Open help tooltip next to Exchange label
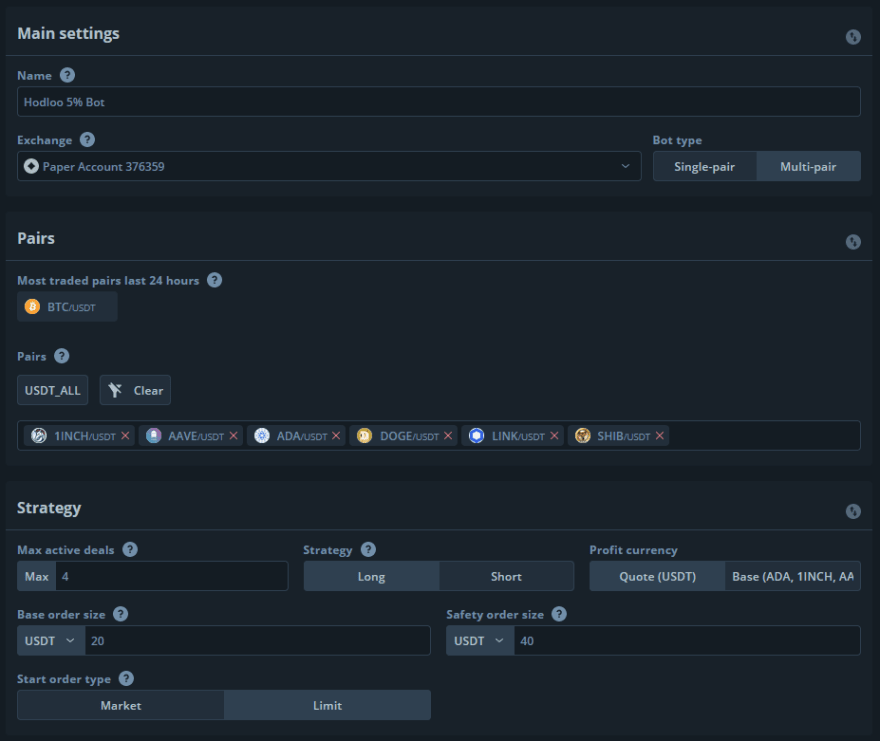 tap(87, 140)
